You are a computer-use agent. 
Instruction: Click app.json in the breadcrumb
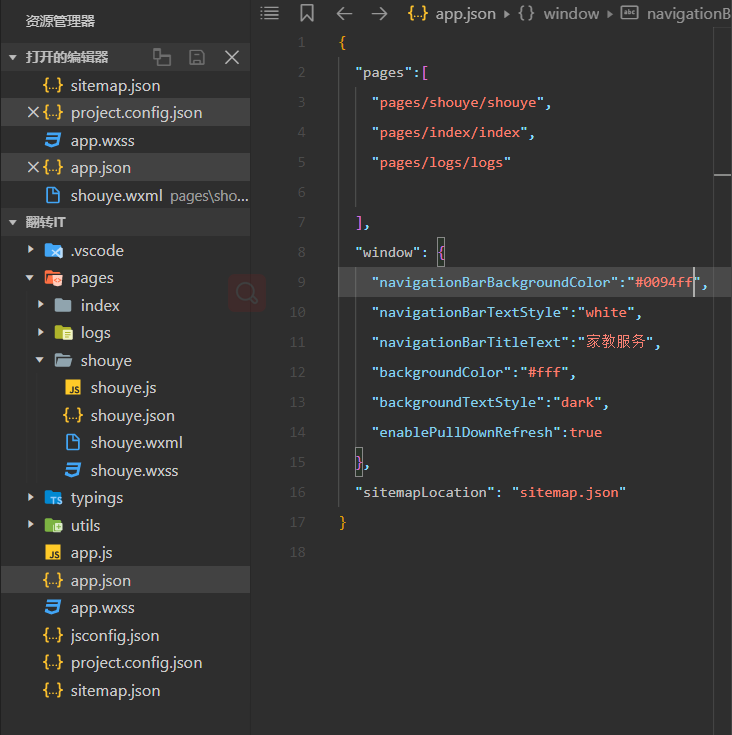(x=465, y=14)
